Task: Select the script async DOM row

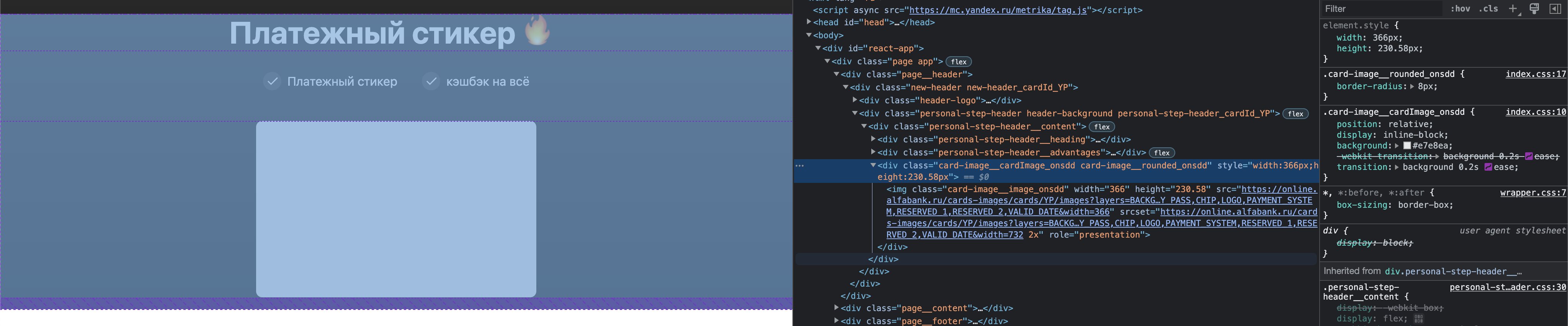Action: click(x=977, y=10)
